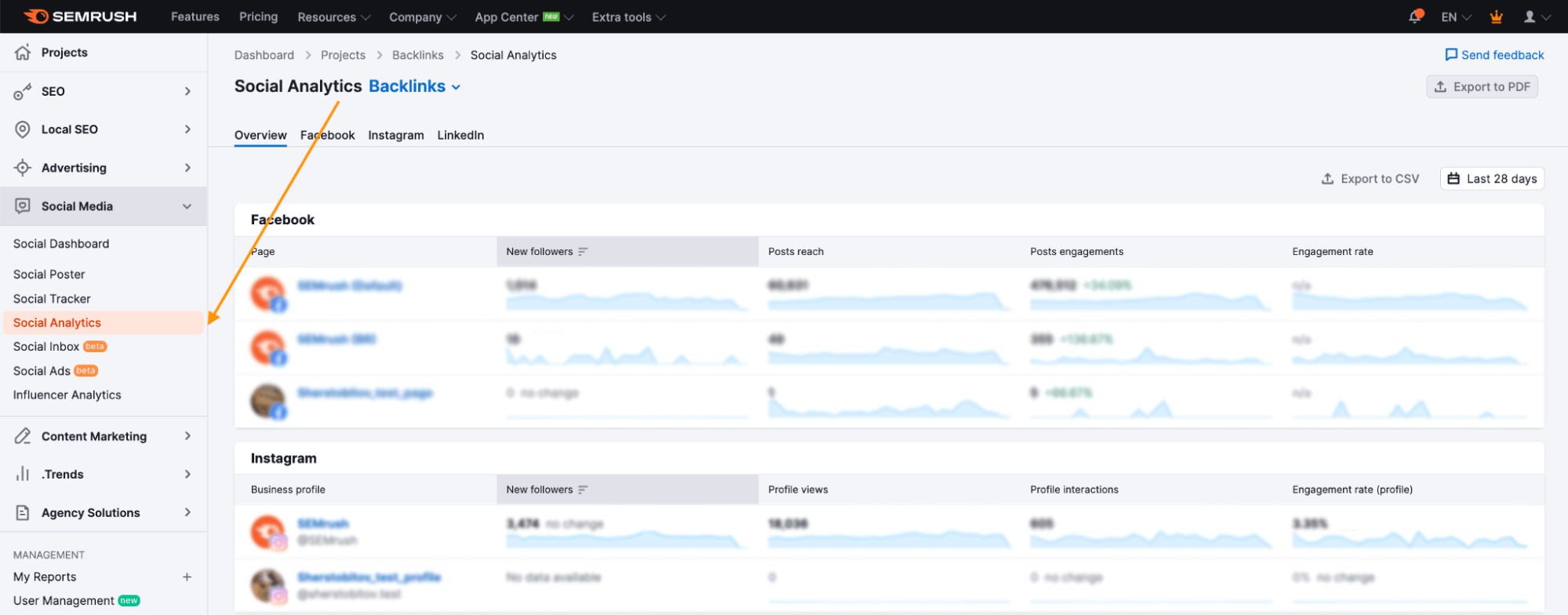
Task: Sort by Instagram New followers icon
Action: click(x=583, y=489)
